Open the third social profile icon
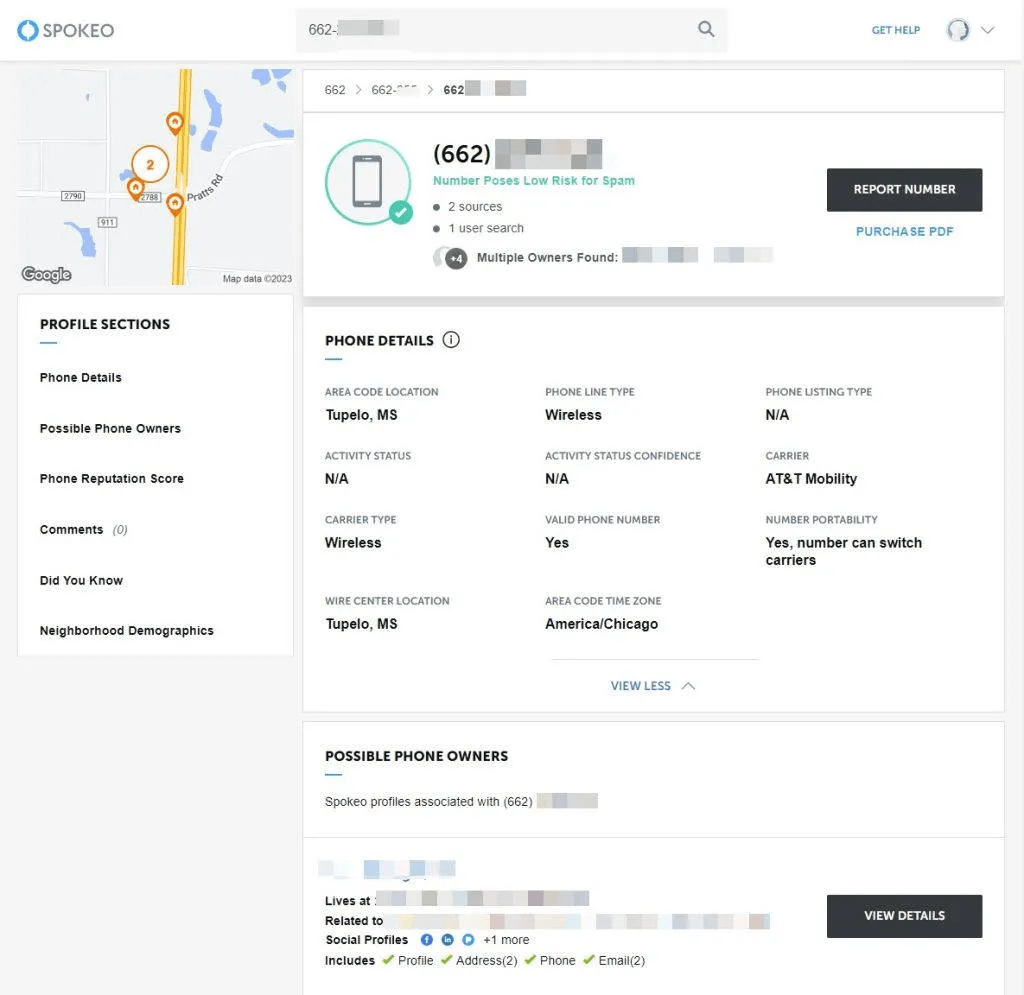 (468, 940)
